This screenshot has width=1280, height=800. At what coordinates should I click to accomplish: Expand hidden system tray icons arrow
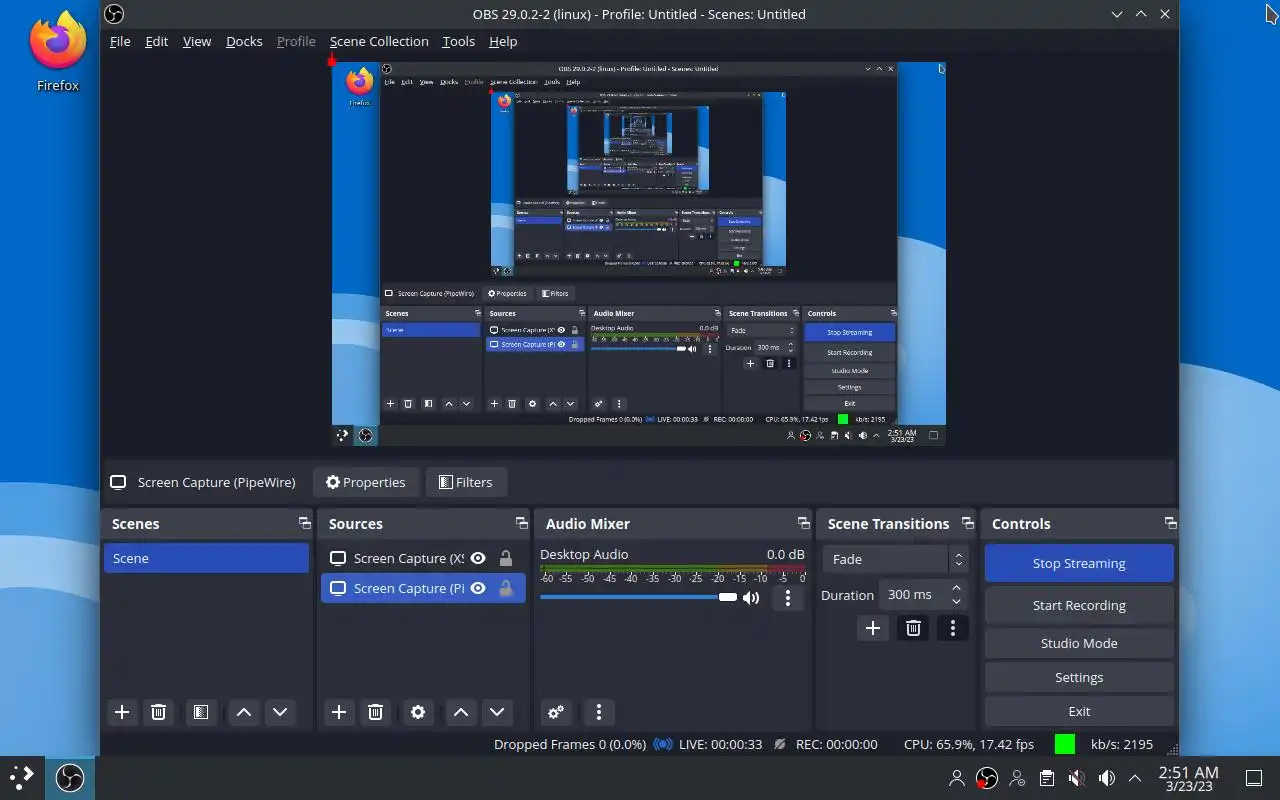click(x=1135, y=778)
